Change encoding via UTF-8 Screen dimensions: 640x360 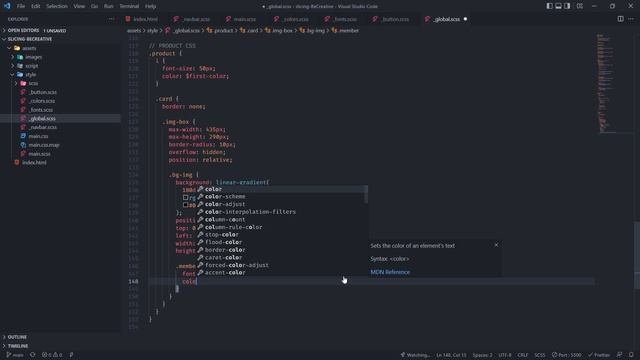505,355
